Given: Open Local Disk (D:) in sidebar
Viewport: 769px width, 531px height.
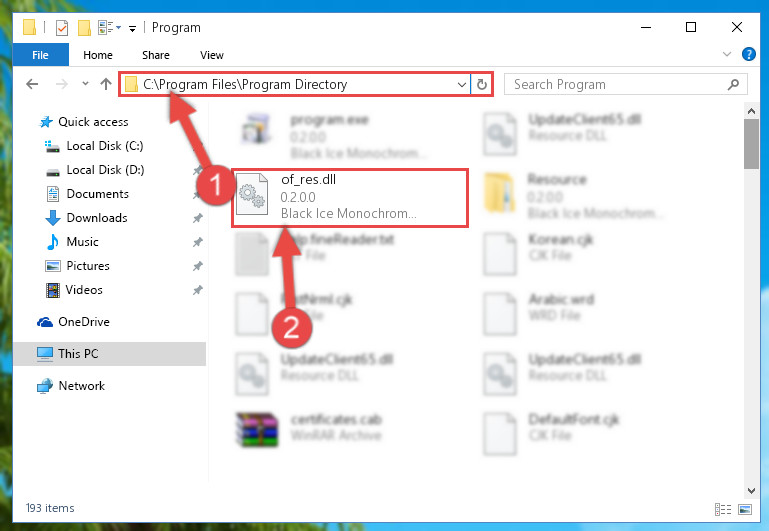Looking at the screenshot, I should point(105,170).
